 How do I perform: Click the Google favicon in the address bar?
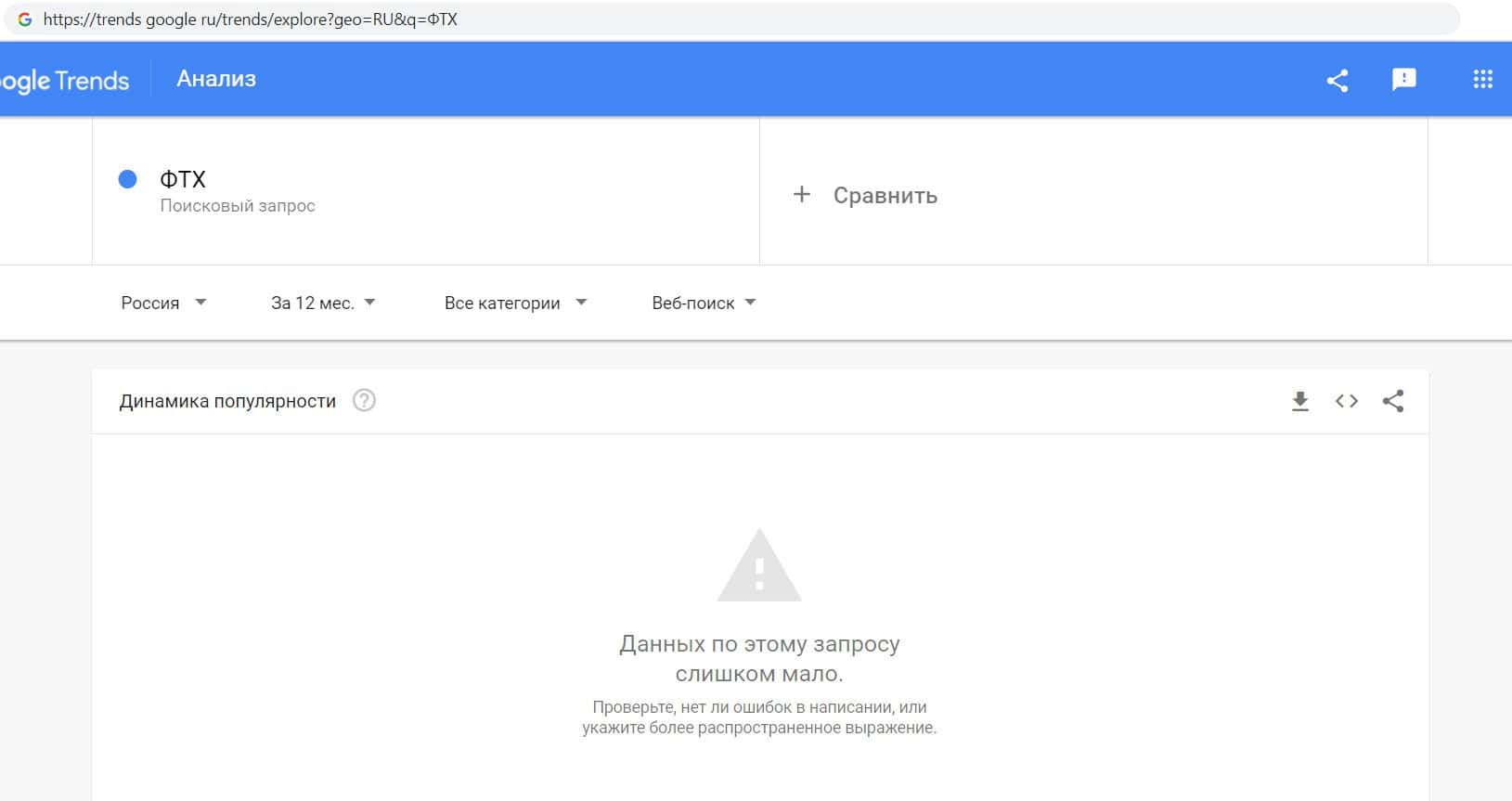tap(25, 19)
